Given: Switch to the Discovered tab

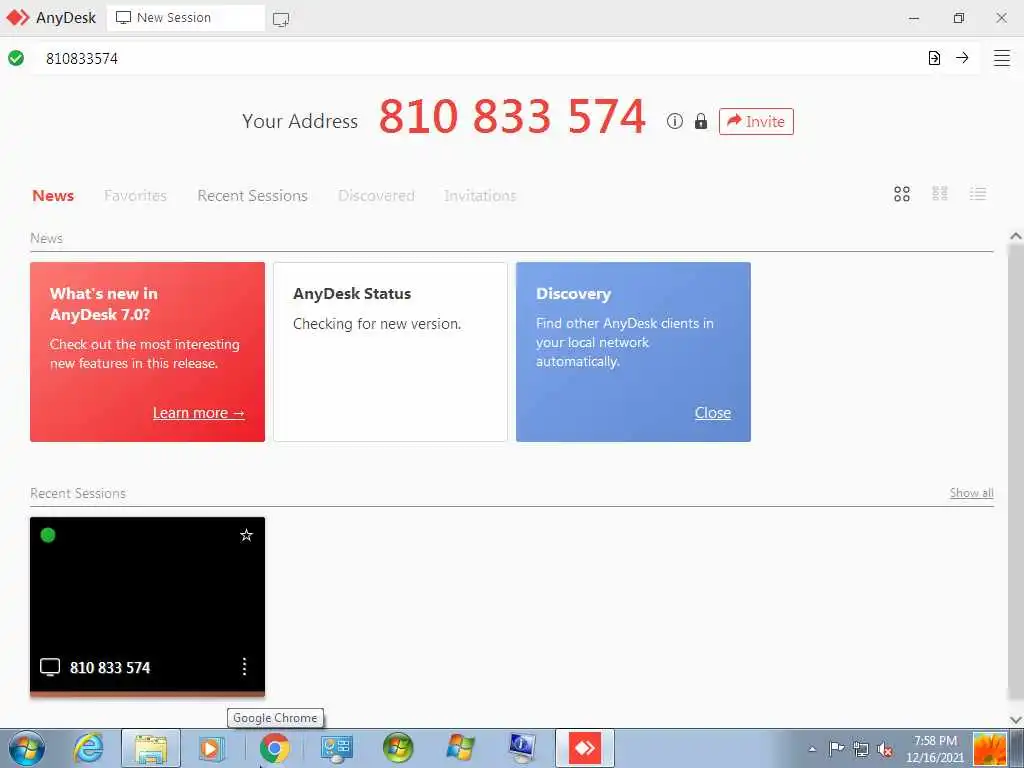Looking at the screenshot, I should (x=376, y=195).
